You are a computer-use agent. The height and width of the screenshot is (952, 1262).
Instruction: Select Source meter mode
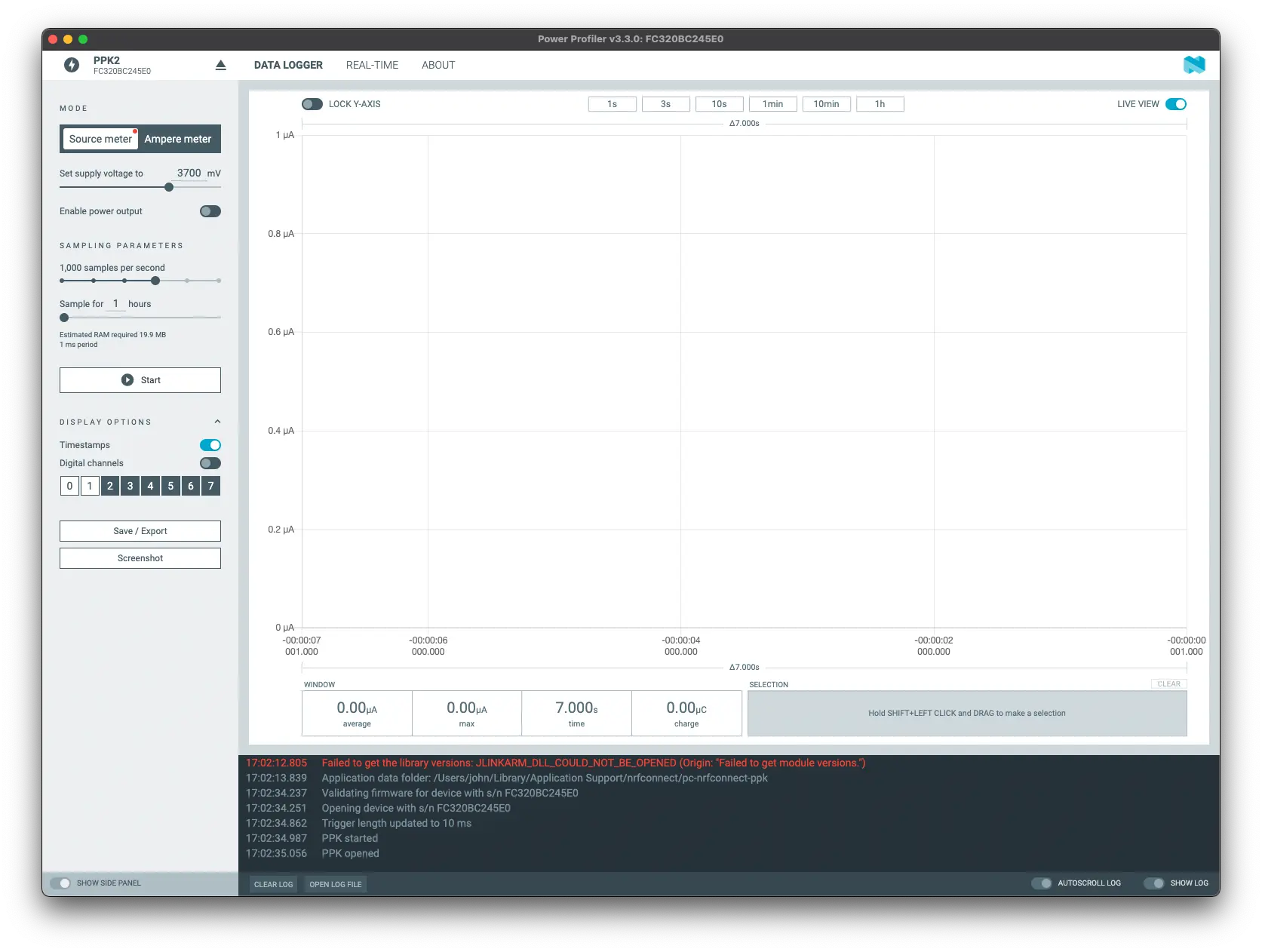[100, 139]
